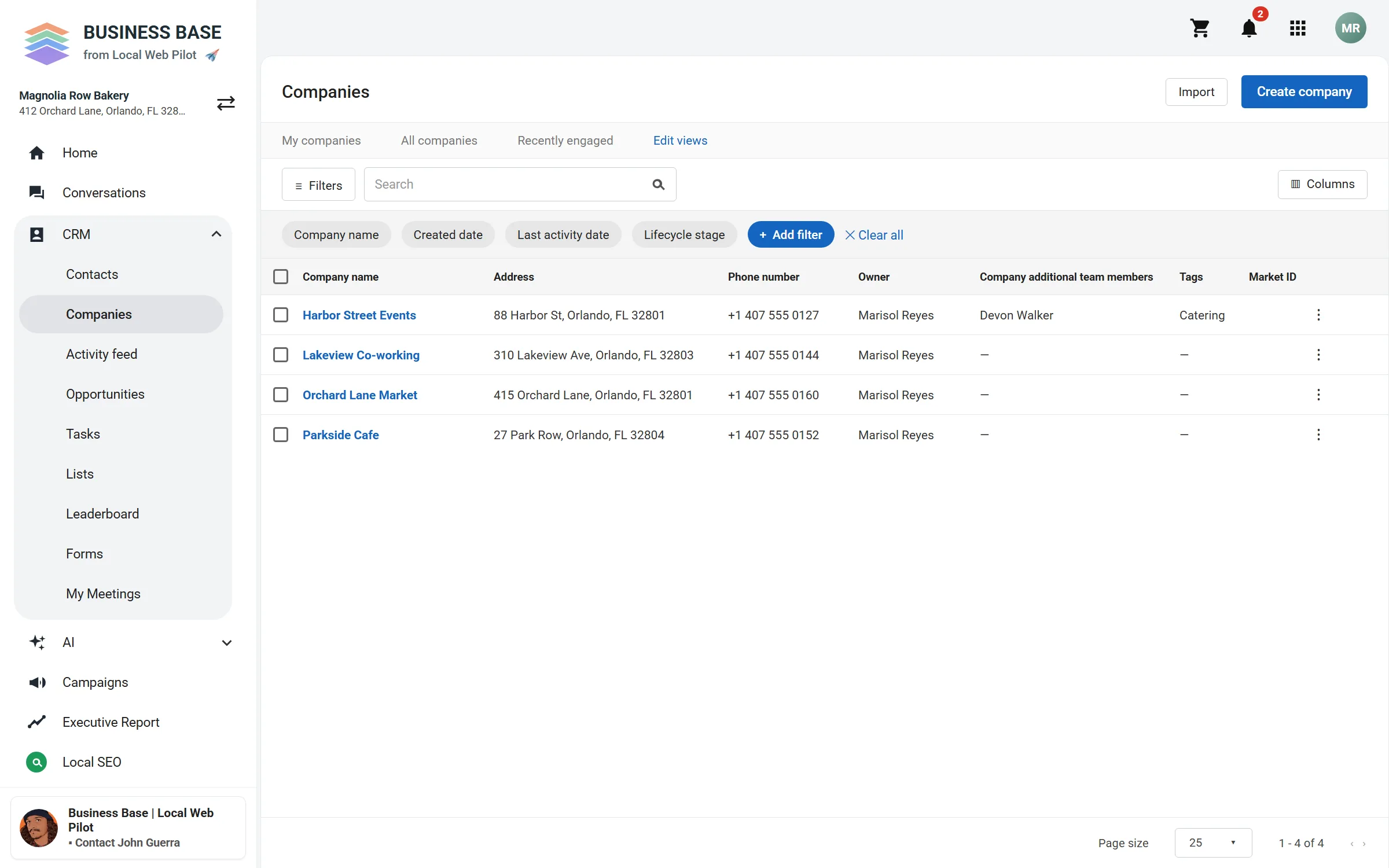Check the Harbor Street Events row checkbox
This screenshot has height=868, width=1389.
(x=281, y=315)
